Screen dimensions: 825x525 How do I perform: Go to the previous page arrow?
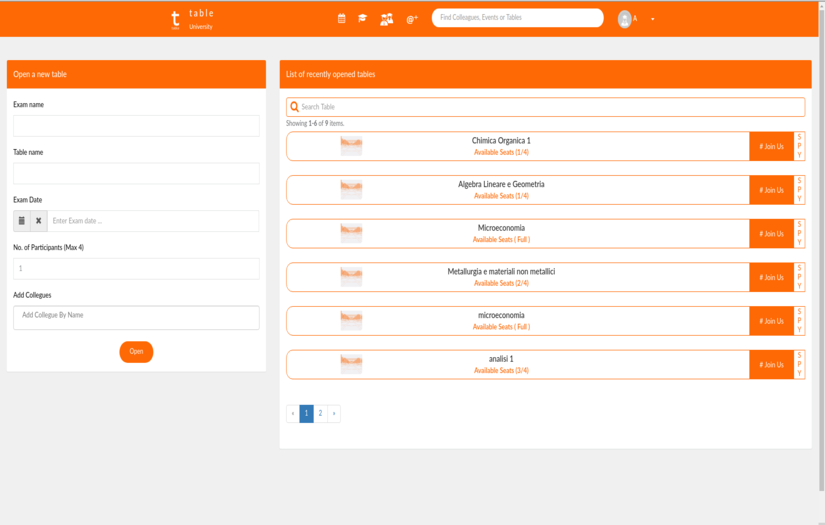293,413
